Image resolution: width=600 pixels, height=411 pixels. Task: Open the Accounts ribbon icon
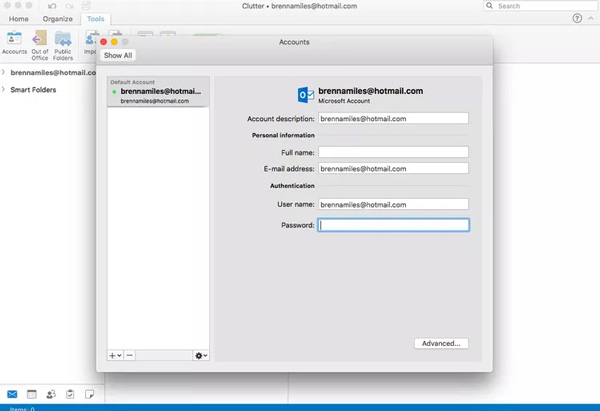point(15,42)
